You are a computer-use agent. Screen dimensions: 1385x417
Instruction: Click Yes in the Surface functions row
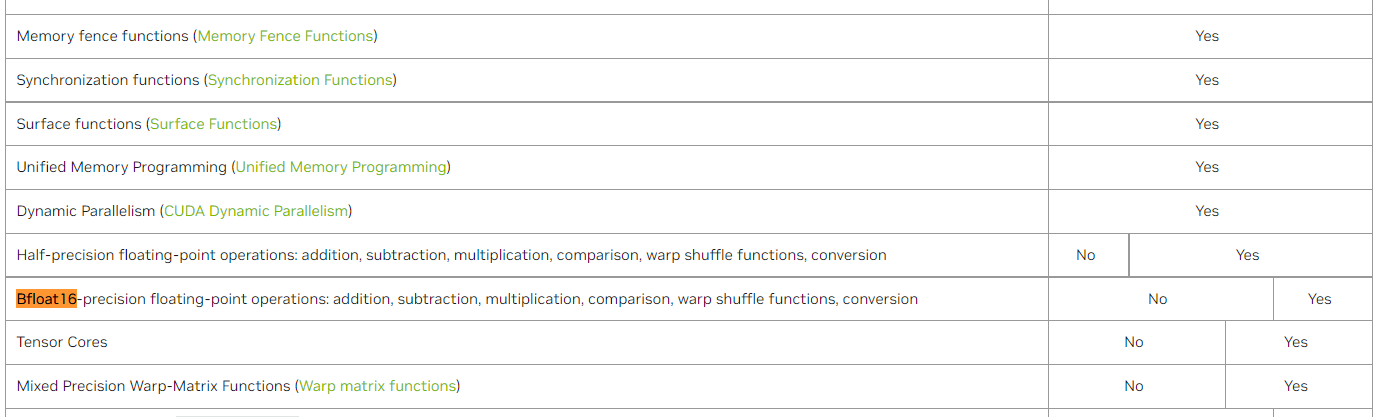[x=1207, y=124]
